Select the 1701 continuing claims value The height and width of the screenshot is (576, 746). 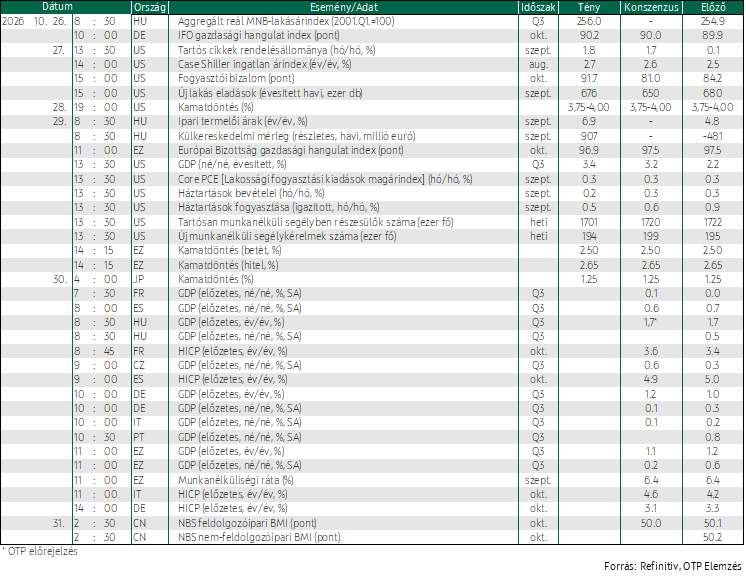(x=589, y=222)
